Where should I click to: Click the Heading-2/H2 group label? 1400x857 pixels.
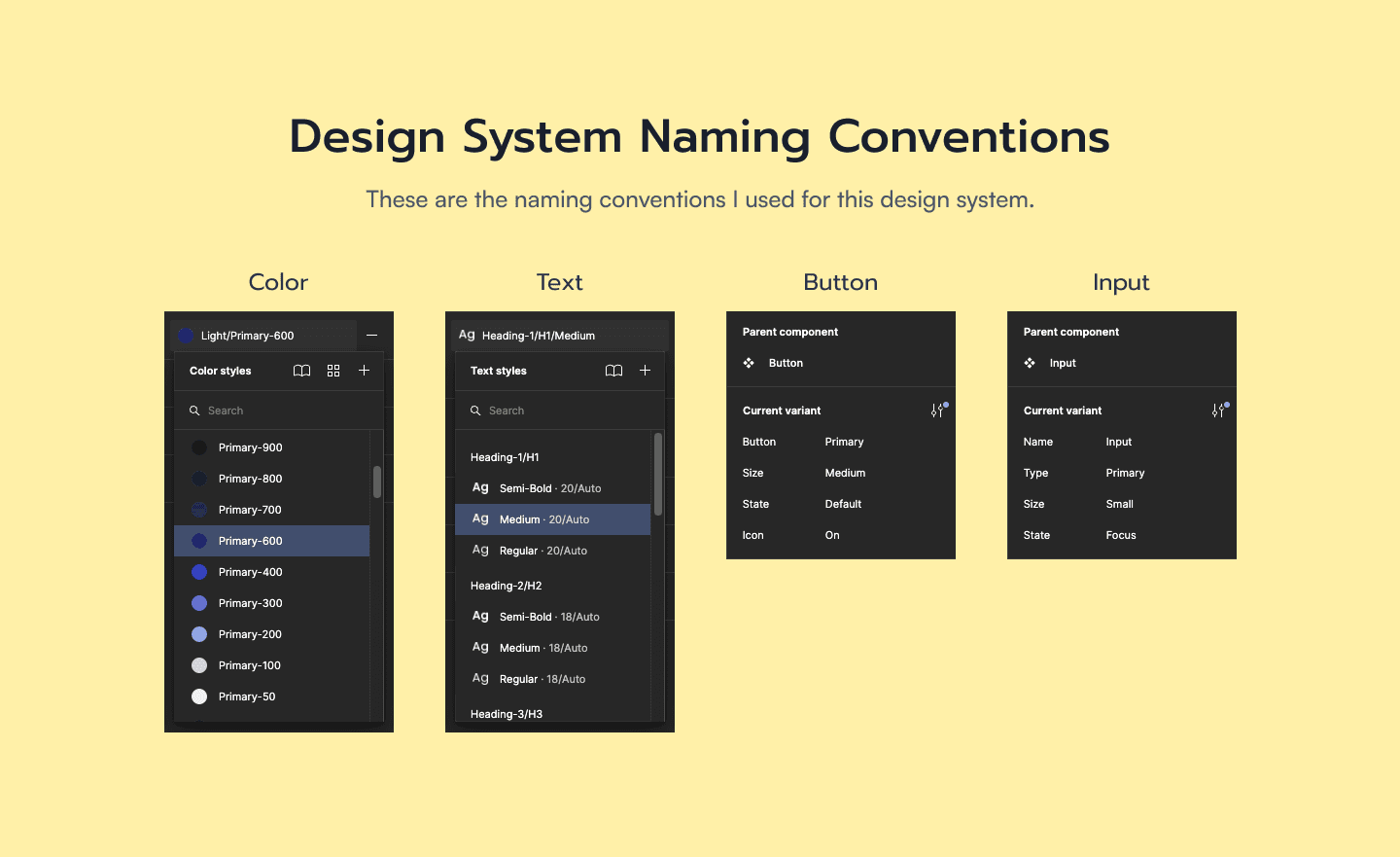pos(507,586)
